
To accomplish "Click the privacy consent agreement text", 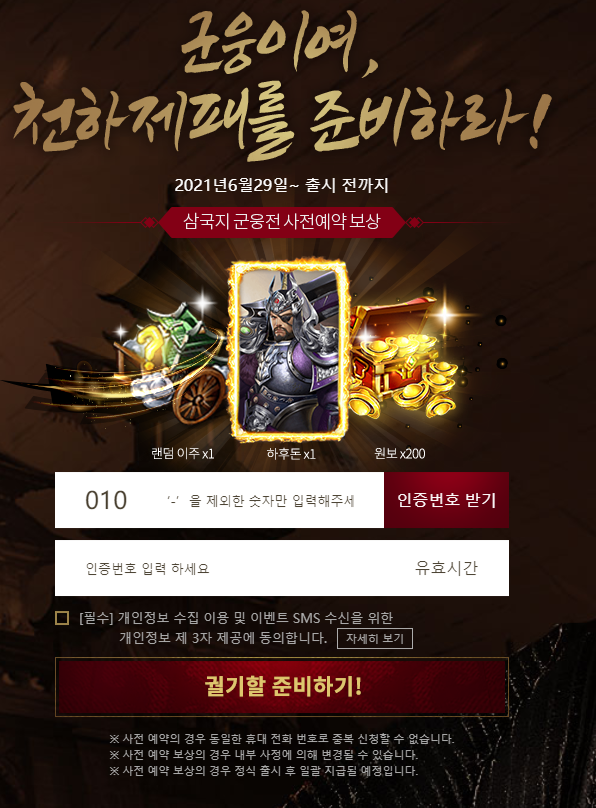I will click(236, 628).
